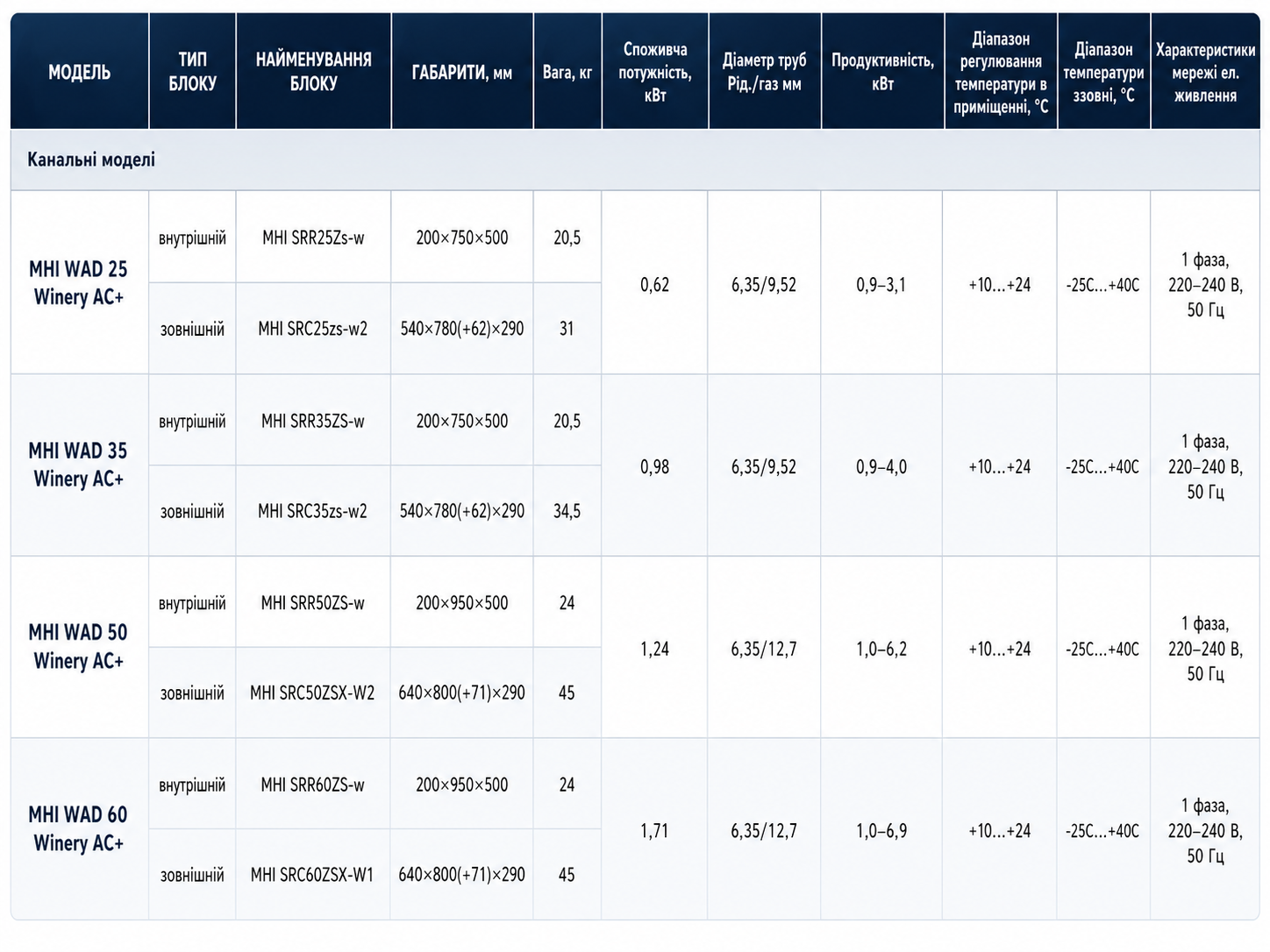Screen dimensions: 1270x952
Task: Click the "Вага, кг" column header
Action: tap(567, 72)
